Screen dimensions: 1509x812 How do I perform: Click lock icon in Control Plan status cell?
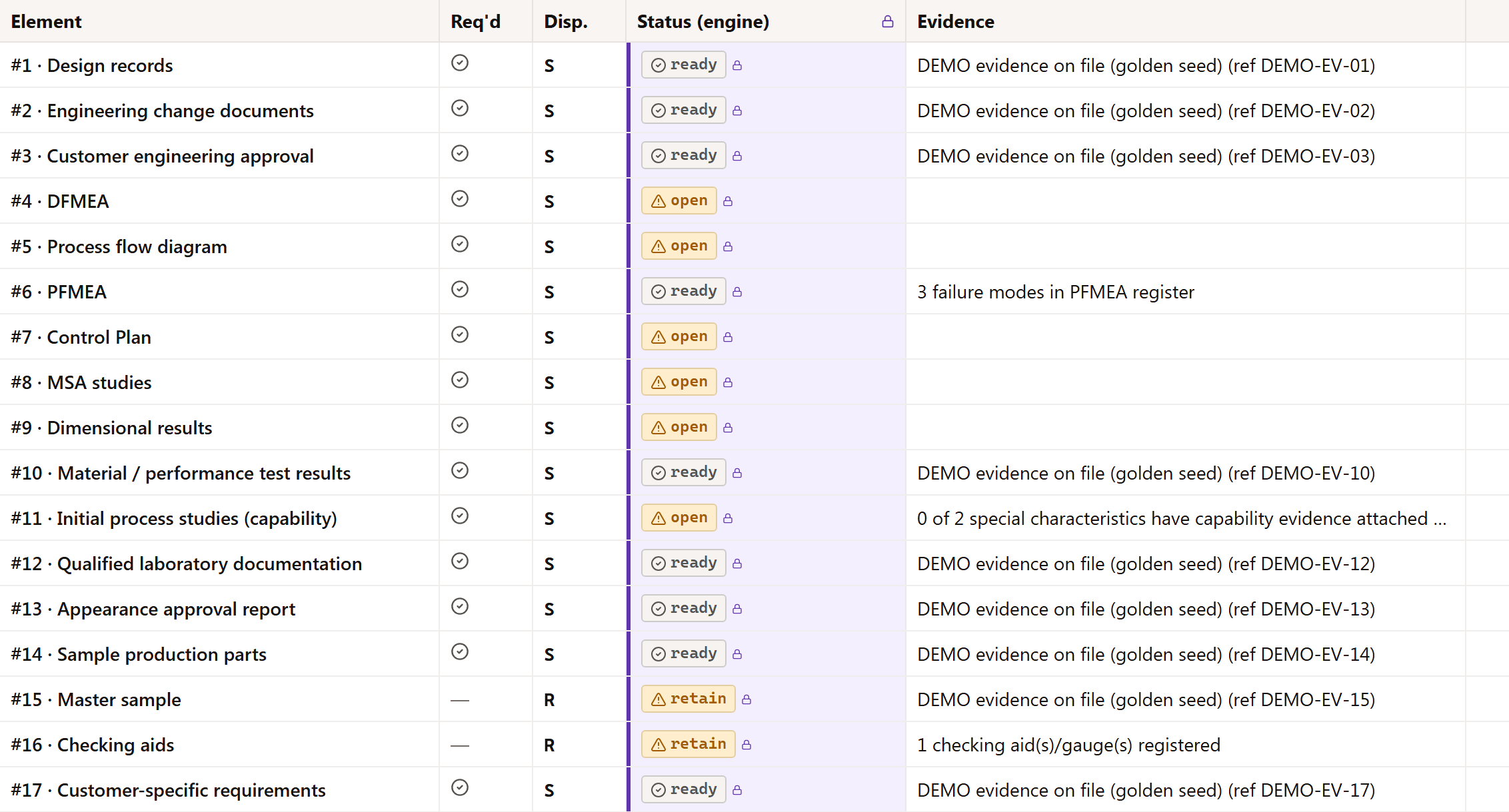click(x=728, y=337)
